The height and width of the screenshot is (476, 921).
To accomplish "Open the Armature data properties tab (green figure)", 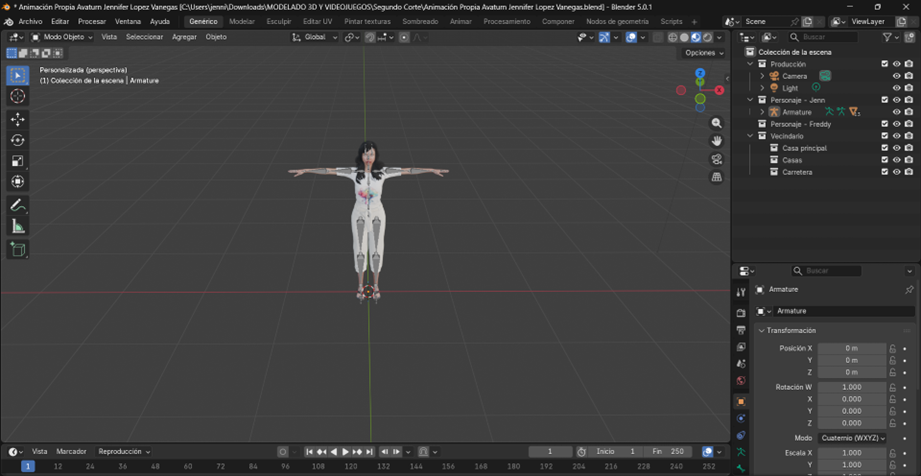I will click(x=741, y=452).
